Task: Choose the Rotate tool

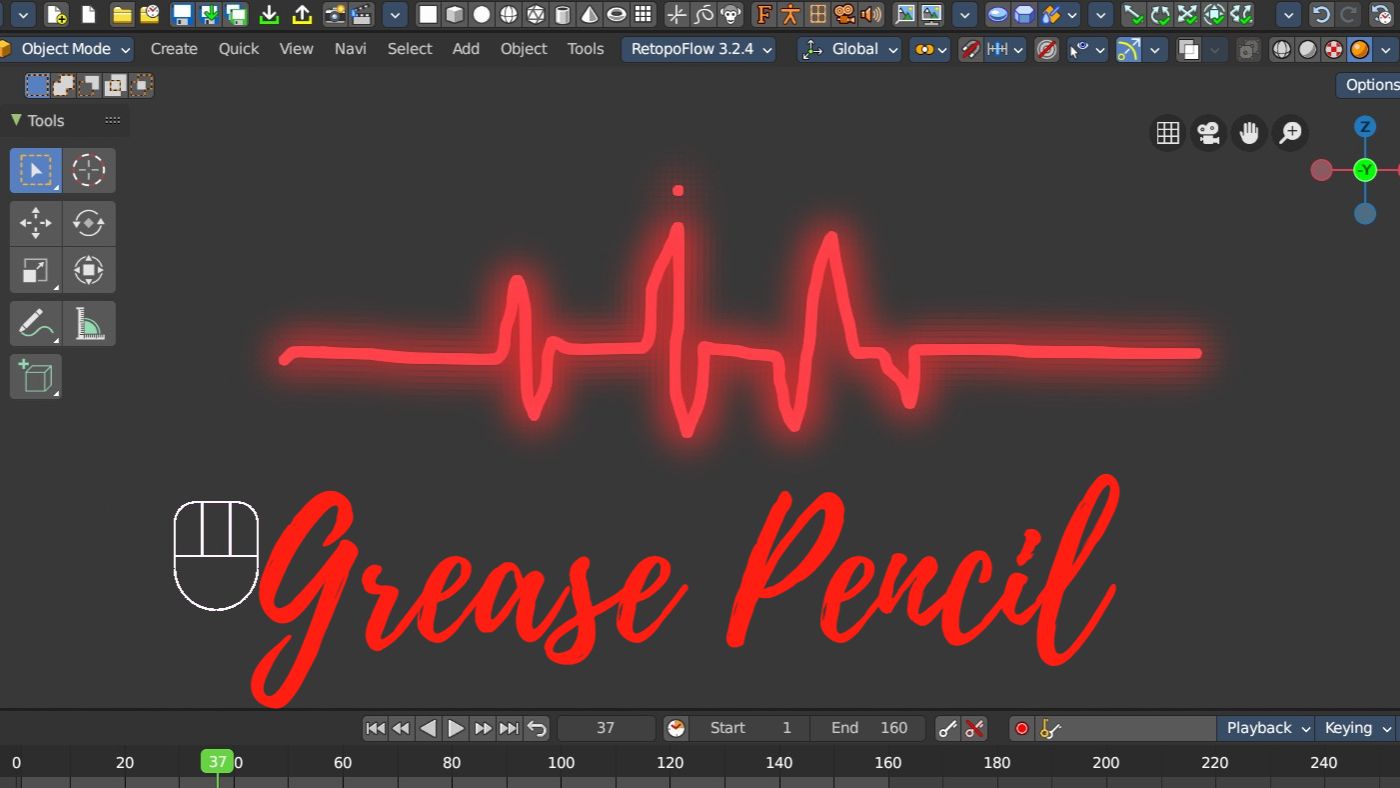Action: (x=89, y=224)
